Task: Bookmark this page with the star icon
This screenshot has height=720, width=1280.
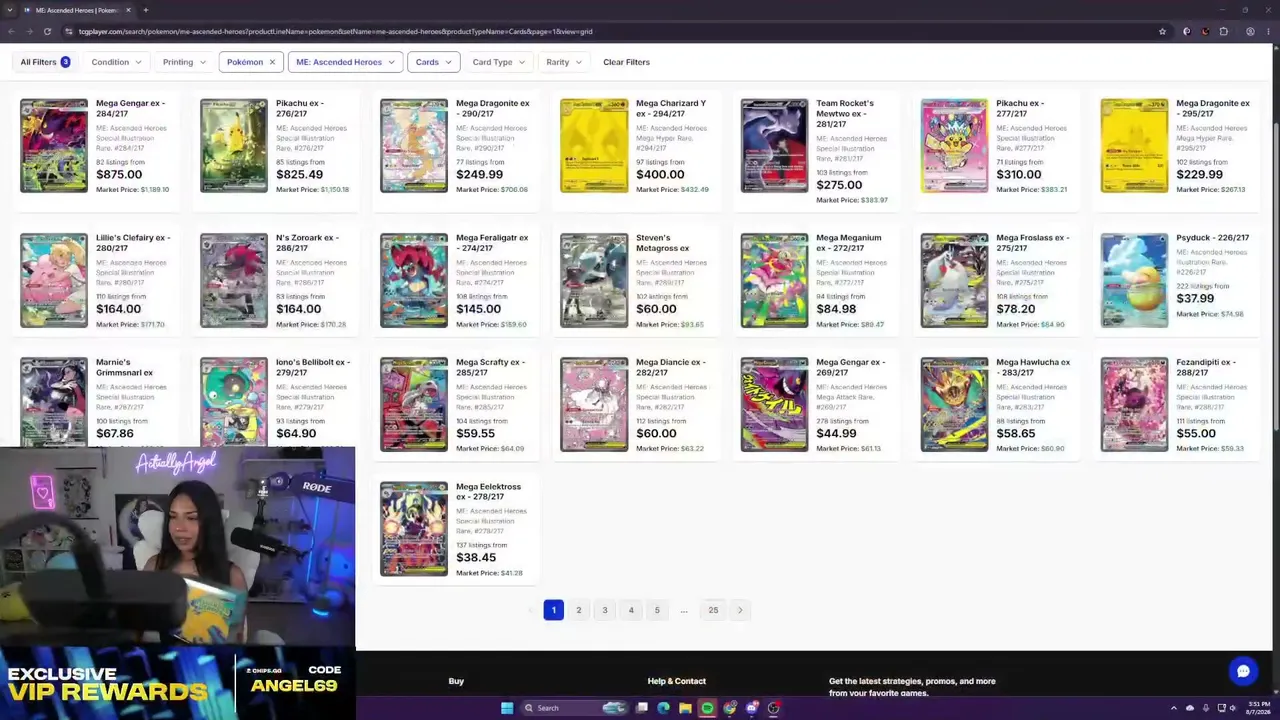Action: coord(1162,31)
